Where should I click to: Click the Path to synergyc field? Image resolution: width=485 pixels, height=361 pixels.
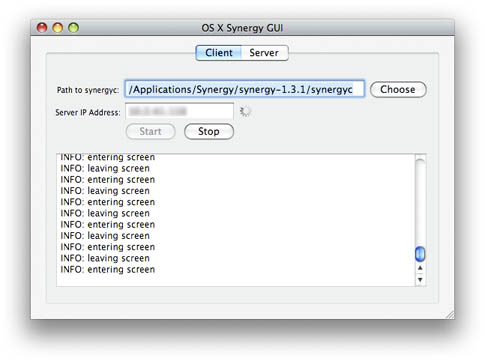[245, 89]
